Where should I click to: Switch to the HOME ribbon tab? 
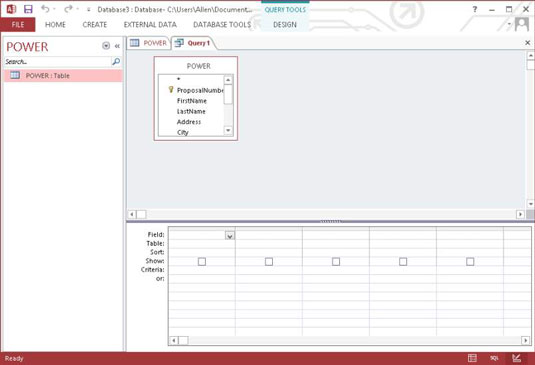(55, 25)
